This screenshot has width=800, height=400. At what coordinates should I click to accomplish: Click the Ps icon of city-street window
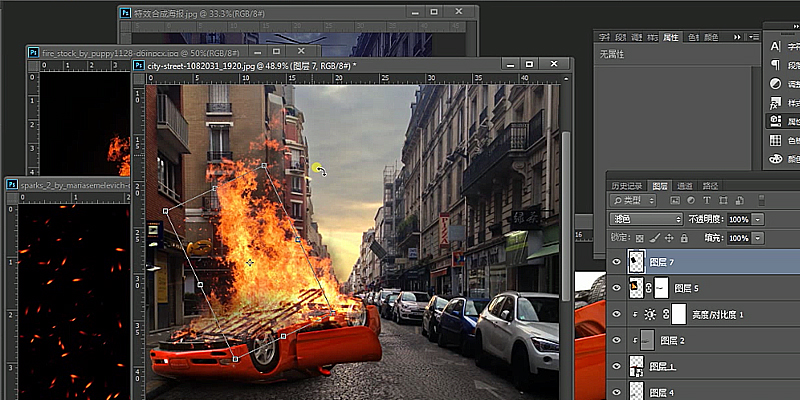(139, 65)
